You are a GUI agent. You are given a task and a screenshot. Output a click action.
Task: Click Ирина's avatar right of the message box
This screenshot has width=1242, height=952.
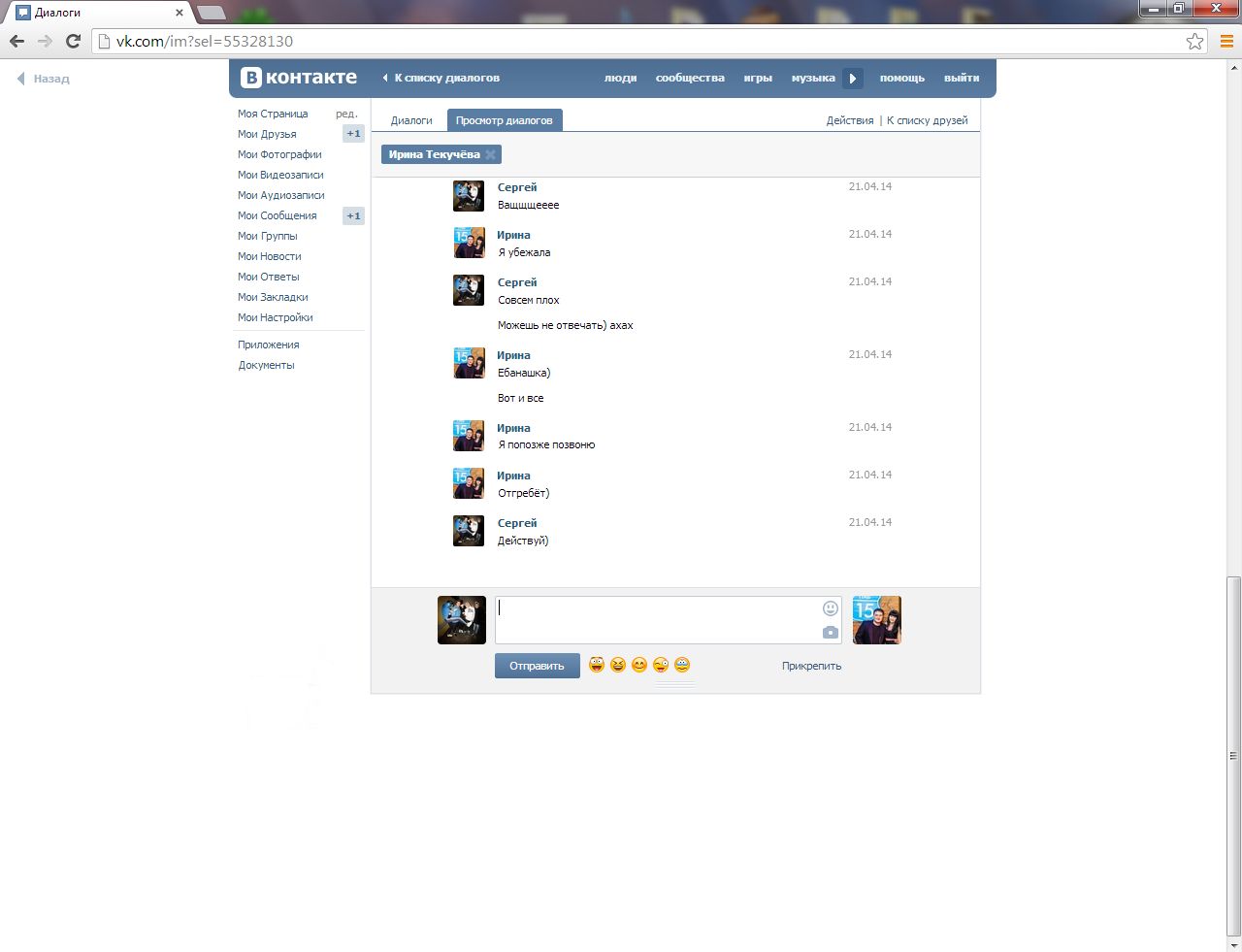[877, 620]
